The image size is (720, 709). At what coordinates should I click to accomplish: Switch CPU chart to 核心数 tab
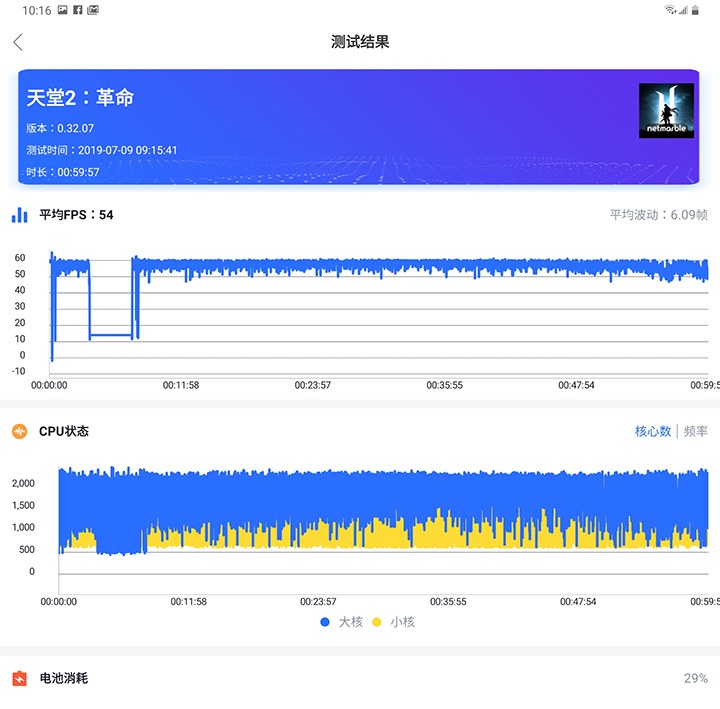pyautogui.click(x=652, y=431)
